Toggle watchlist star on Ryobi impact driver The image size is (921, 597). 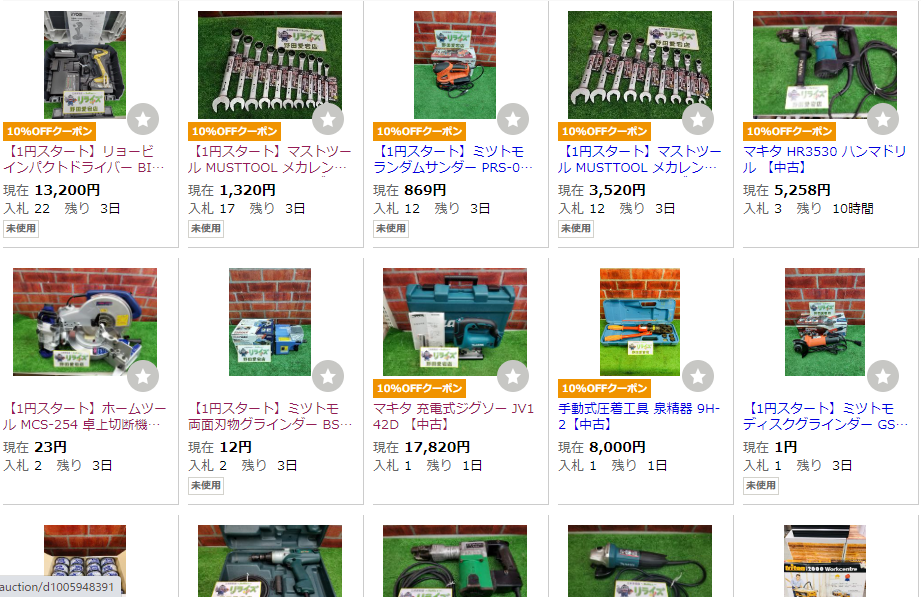pyautogui.click(x=143, y=119)
